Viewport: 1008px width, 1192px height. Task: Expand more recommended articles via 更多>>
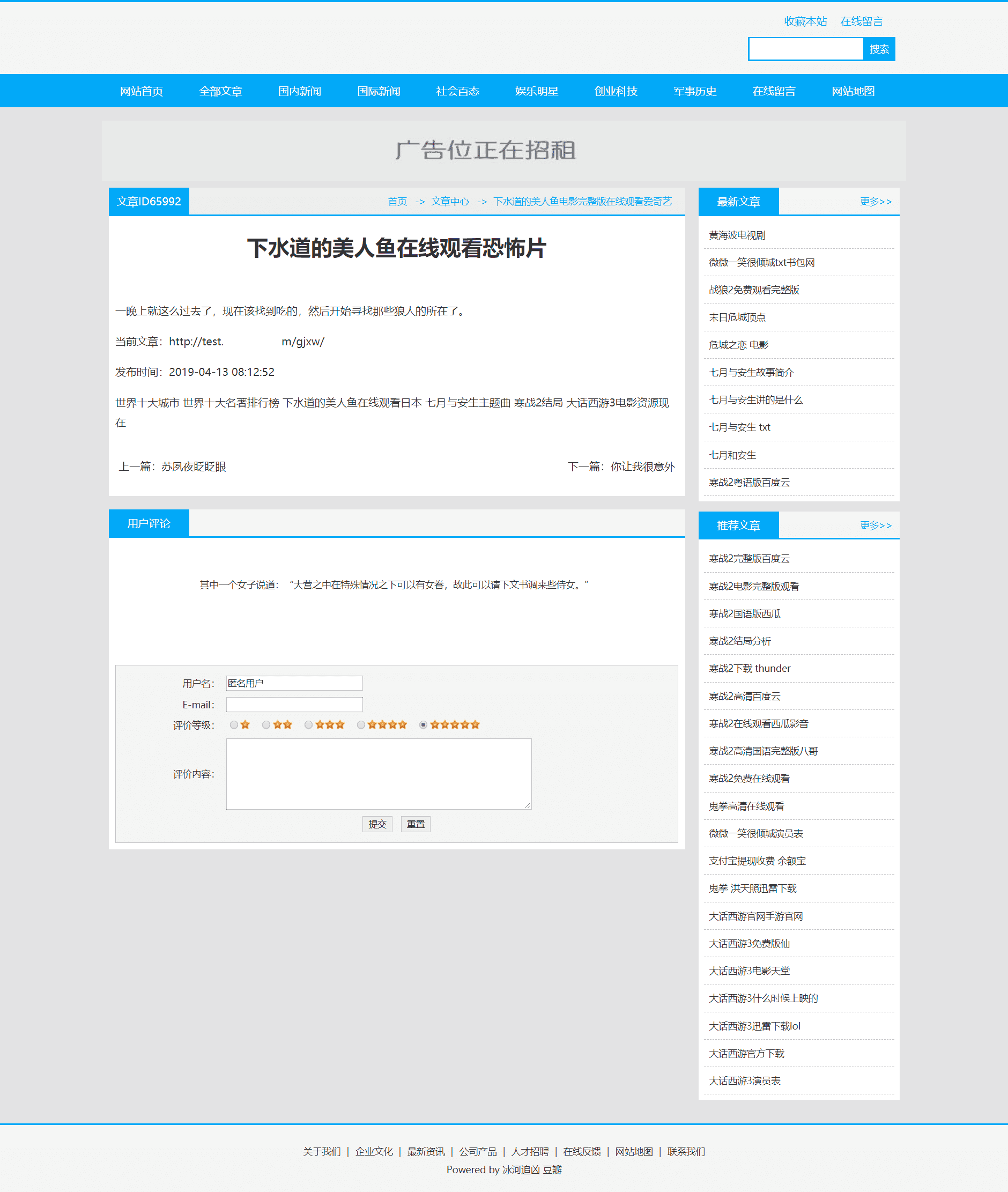(x=876, y=524)
